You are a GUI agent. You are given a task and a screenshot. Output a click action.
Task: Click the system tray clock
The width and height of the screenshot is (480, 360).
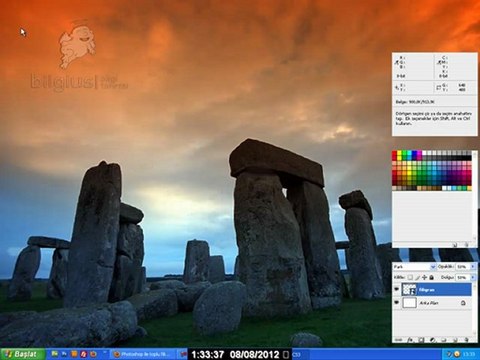point(469,354)
